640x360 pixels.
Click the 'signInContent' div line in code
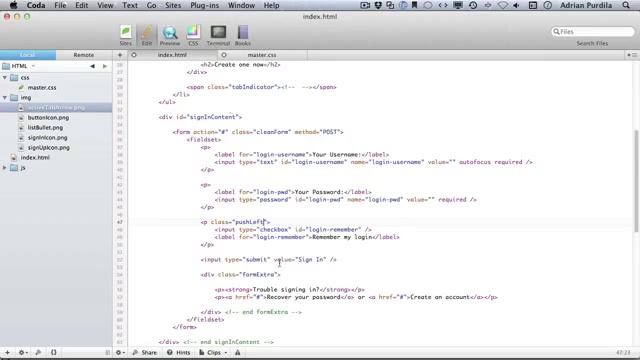click(x=200, y=117)
